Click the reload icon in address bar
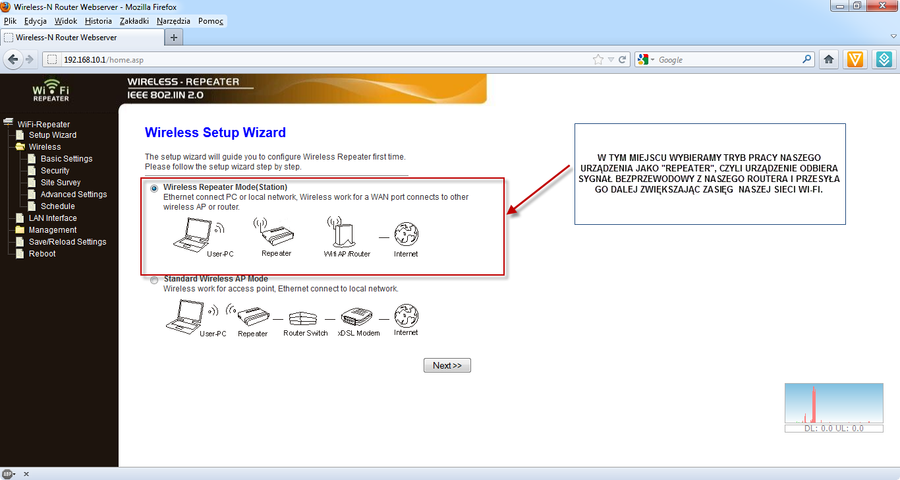Image resolution: width=900 pixels, height=480 pixels. [x=623, y=60]
